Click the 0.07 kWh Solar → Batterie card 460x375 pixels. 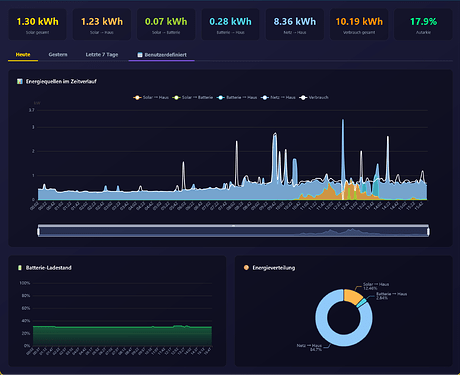pyautogui.click(x=166, y=24)
